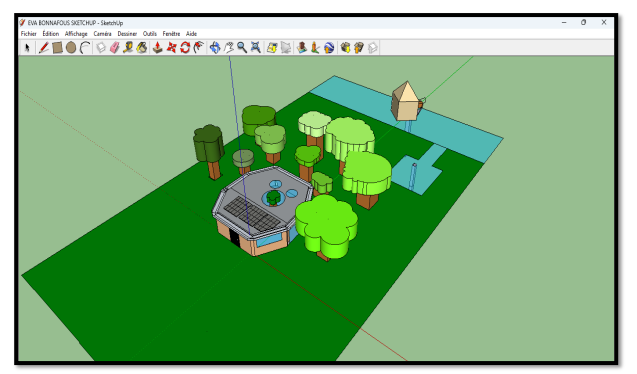Open the Caméra menu
Screen dimensions: 637x374
tap(102, 34)
